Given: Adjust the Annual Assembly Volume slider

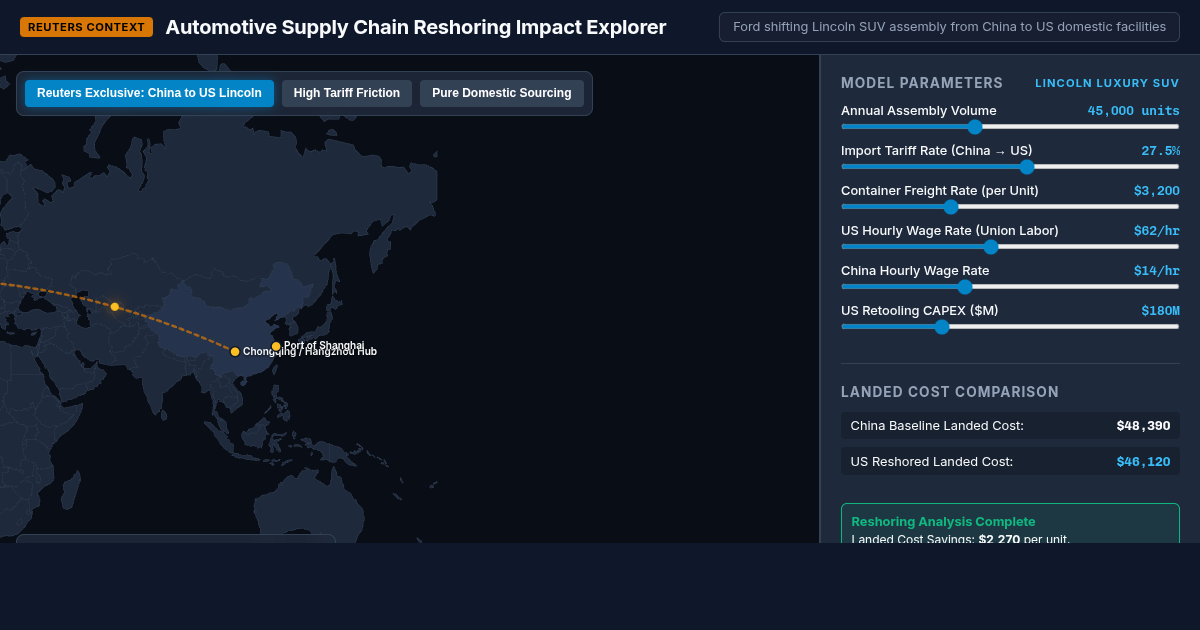Looking at the screenshot, I should click(x=1010, y=126).
